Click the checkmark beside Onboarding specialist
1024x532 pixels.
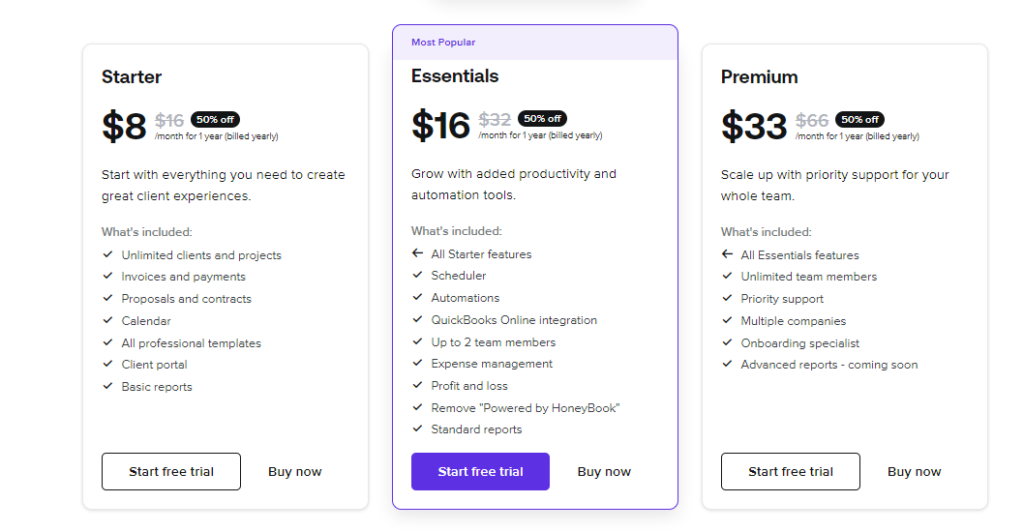(727, 342)
